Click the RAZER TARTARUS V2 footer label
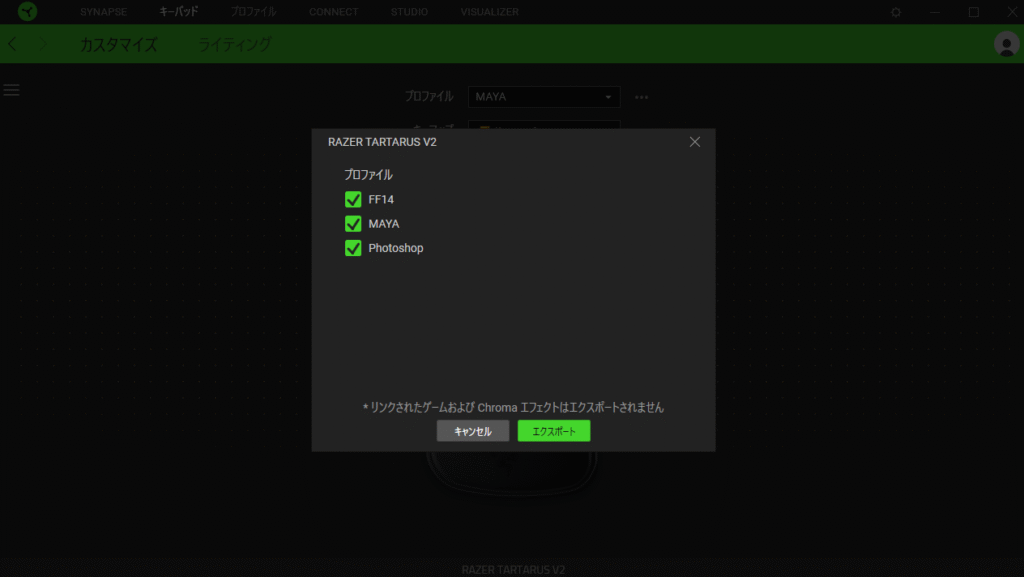This screenshot has height=577, width=1024. [x=513, y=570]
